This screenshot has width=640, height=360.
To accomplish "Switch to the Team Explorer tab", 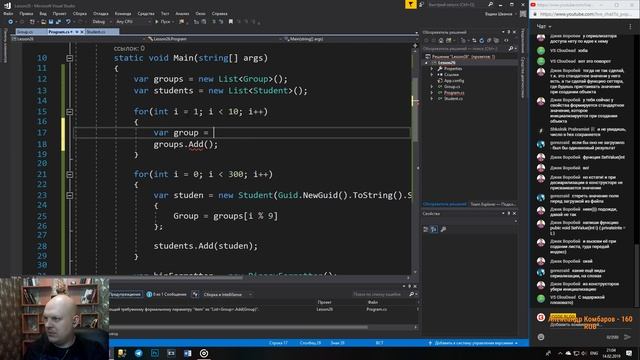I will click(493, 204).
